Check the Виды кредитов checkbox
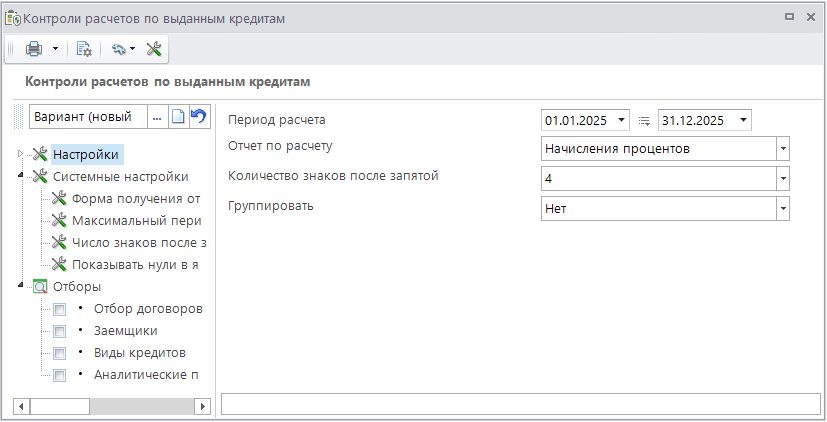Screen dimensions: 827x422 tap(60, 353)
